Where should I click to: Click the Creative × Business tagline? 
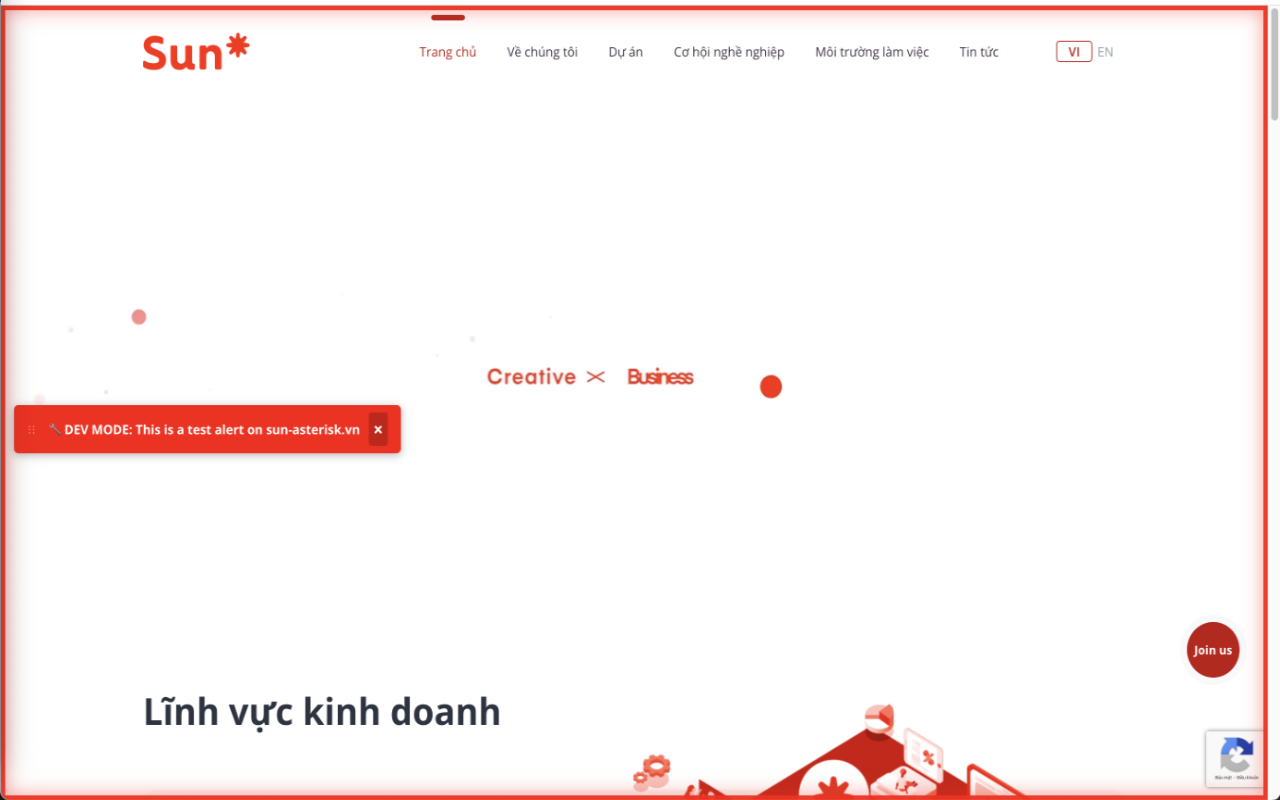(x=590, y=377)
